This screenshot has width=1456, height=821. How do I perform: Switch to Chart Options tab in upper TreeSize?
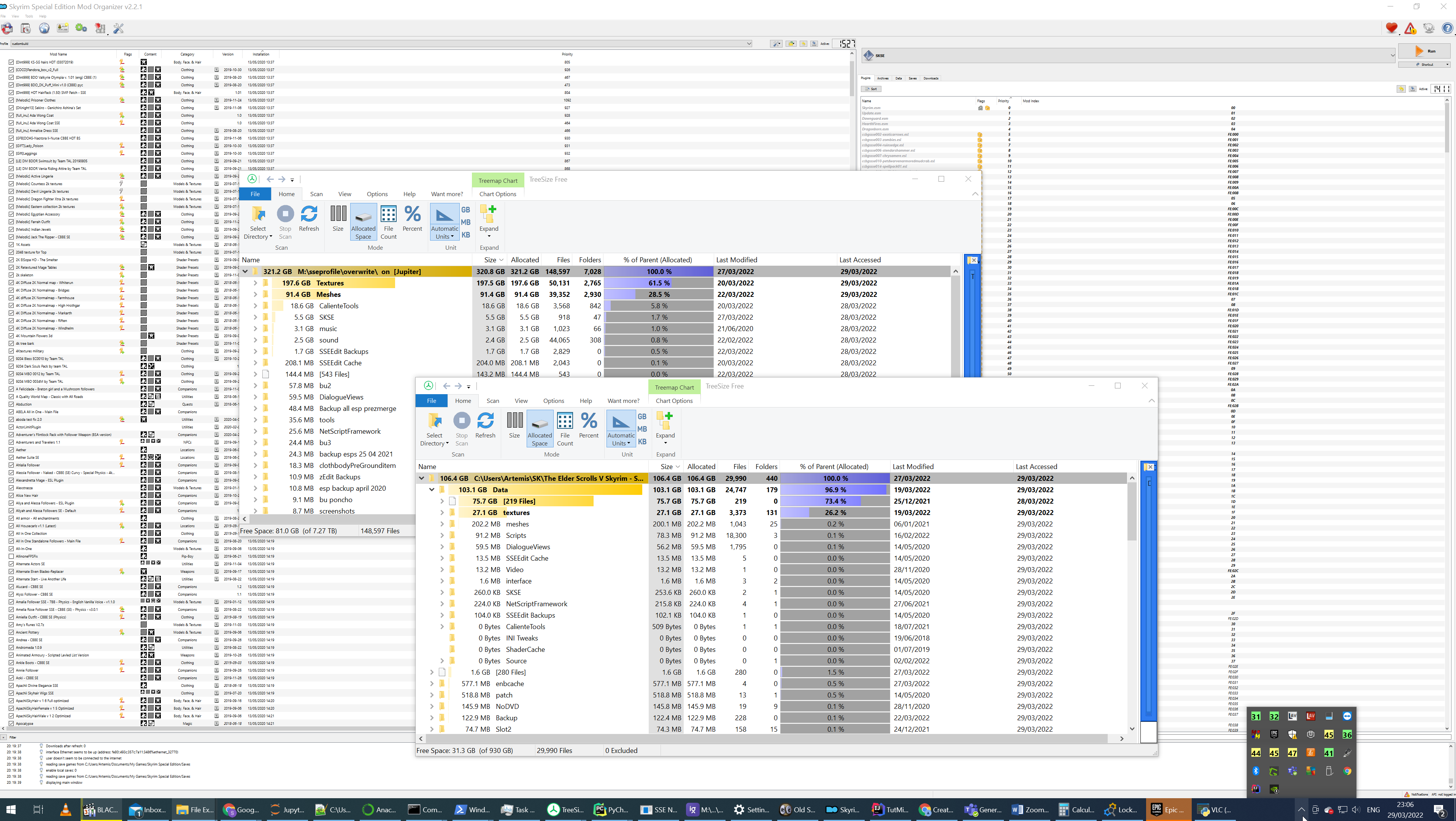point(497,194)
